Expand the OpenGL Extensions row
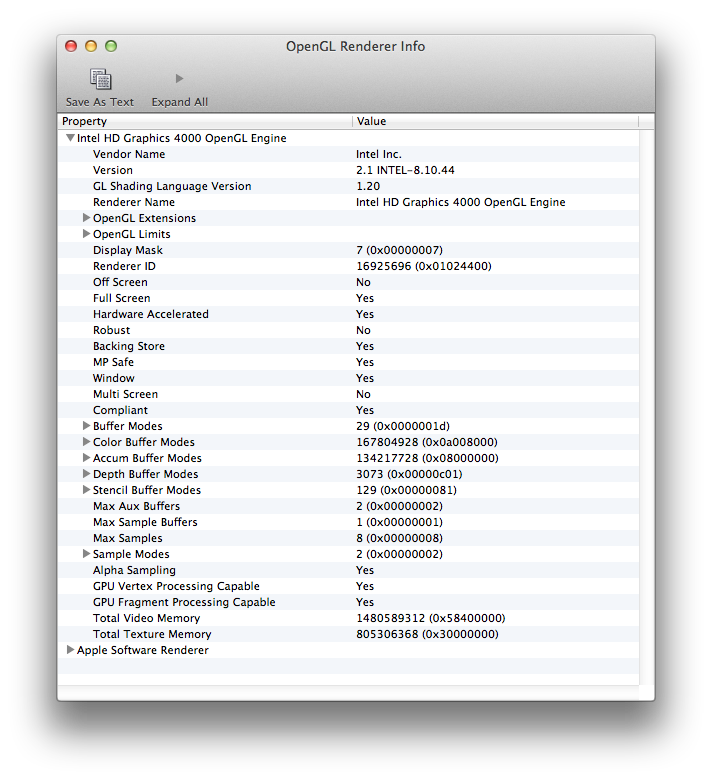This screenshot has width=712, height=780. click(86, 217)
